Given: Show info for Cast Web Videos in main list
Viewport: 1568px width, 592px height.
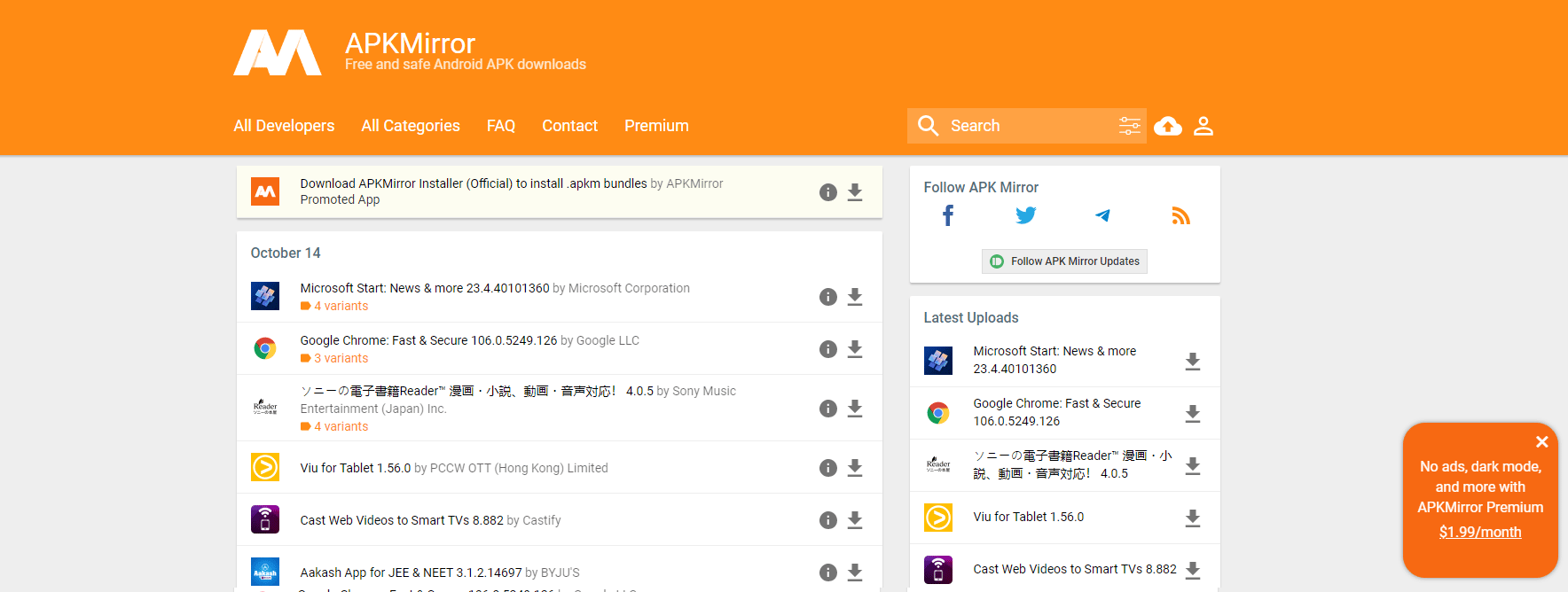Looking at the screenshot, I should (x=828, y=520).
